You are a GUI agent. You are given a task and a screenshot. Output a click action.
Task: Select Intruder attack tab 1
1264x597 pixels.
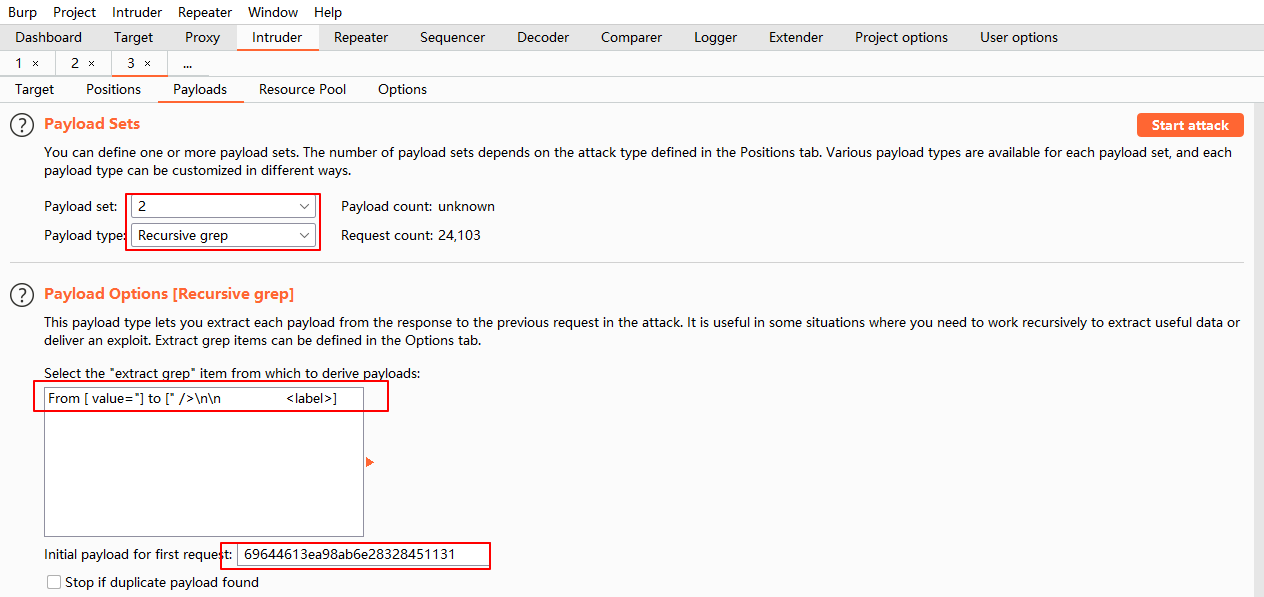(18, 63)
